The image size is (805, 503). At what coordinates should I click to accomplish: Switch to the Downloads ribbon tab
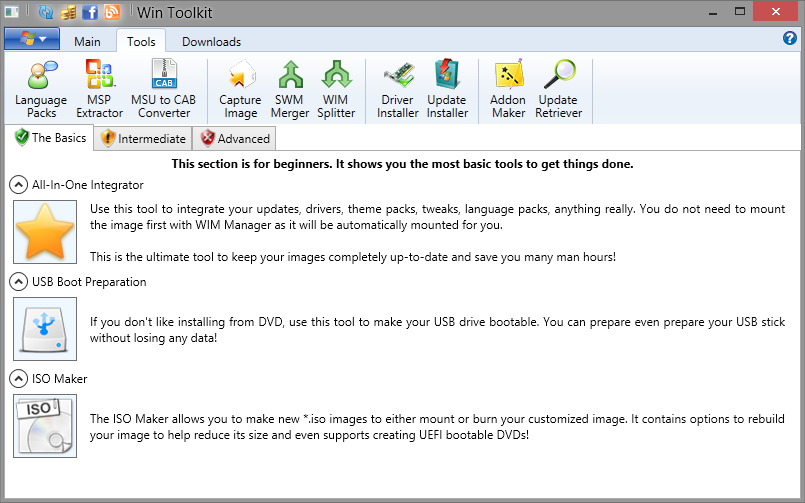click(x=212, y=41)
